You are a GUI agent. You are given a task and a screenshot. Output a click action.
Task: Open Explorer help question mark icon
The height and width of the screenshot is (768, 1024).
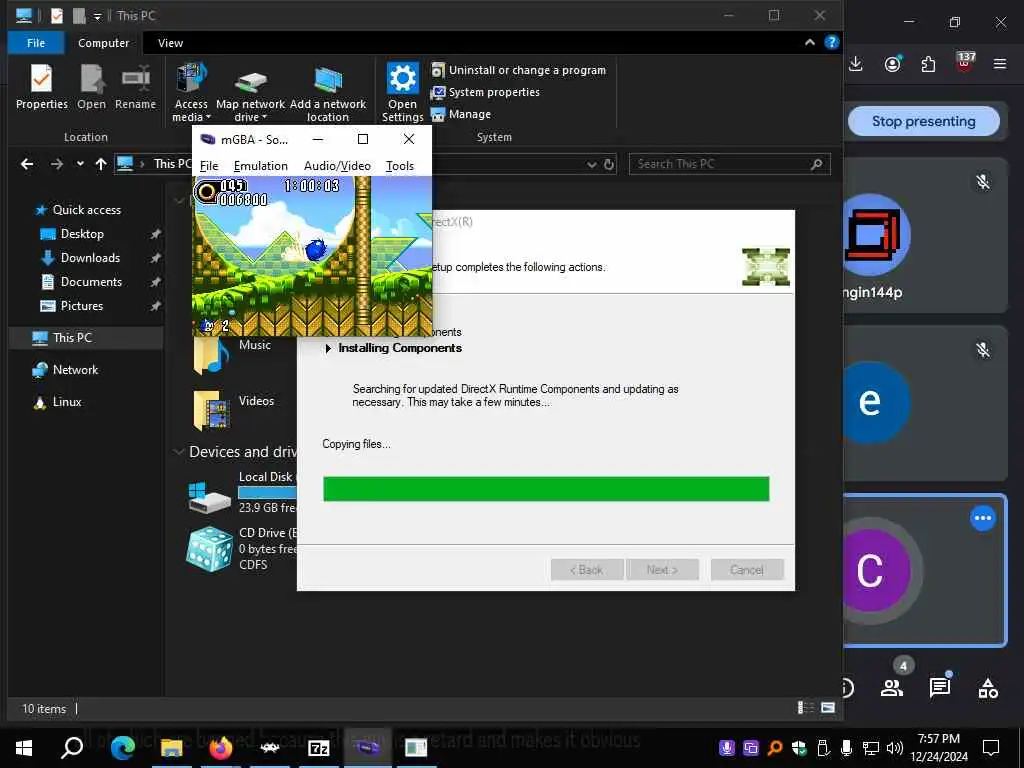[831, 42]
